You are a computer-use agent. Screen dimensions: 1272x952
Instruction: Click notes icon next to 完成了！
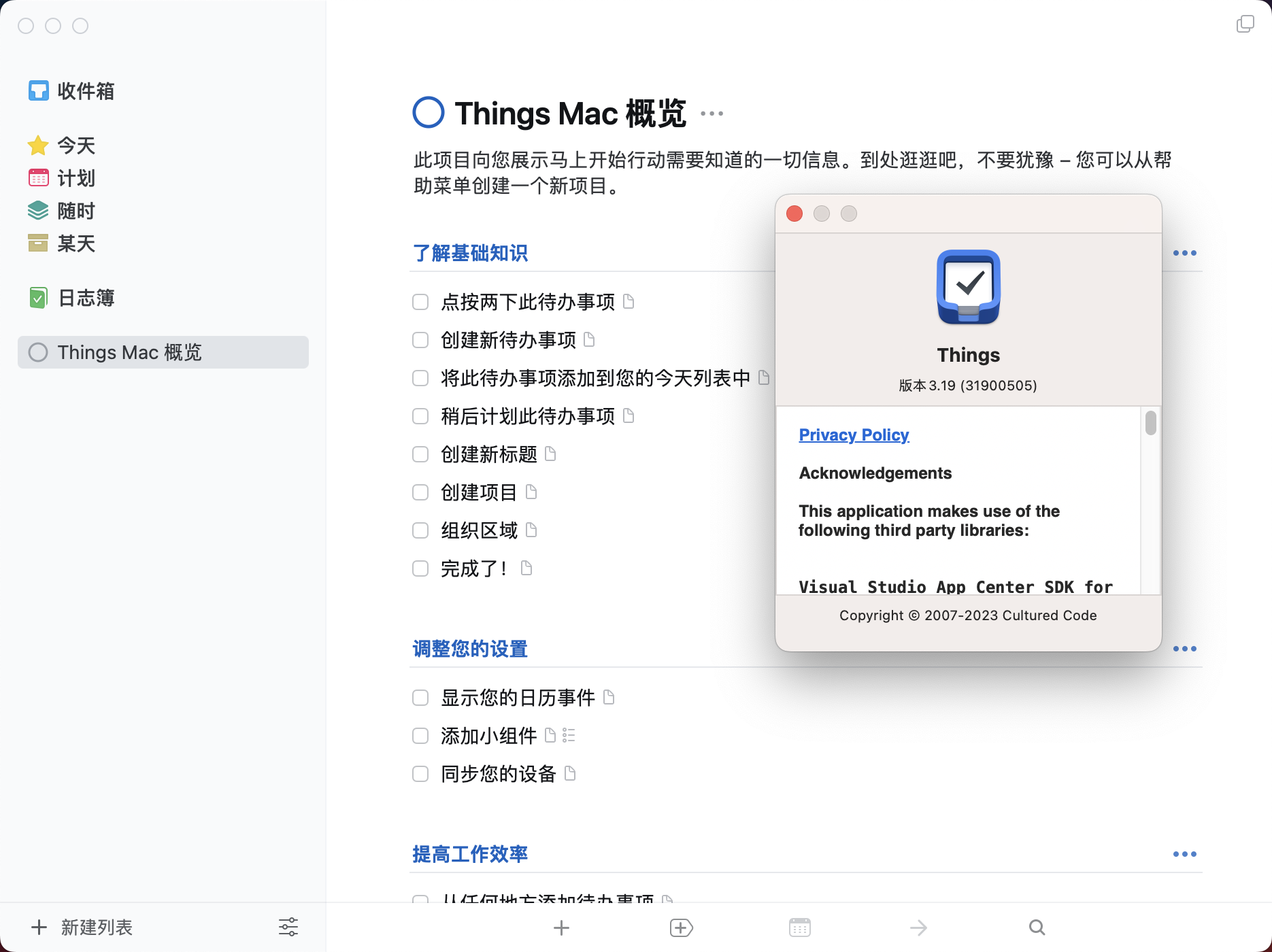point(526,568)
